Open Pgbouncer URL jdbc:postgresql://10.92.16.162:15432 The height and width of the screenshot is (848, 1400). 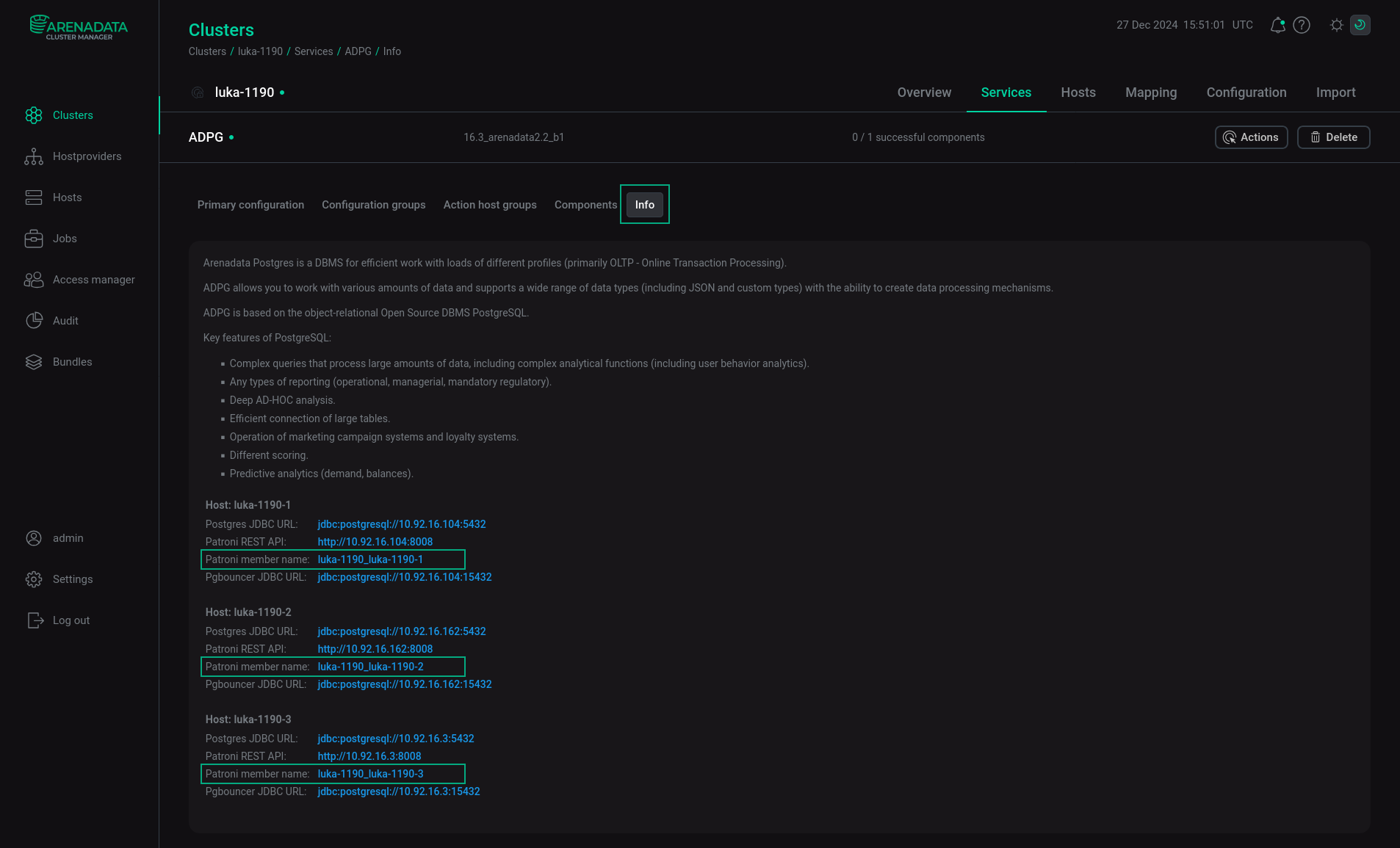405,684
